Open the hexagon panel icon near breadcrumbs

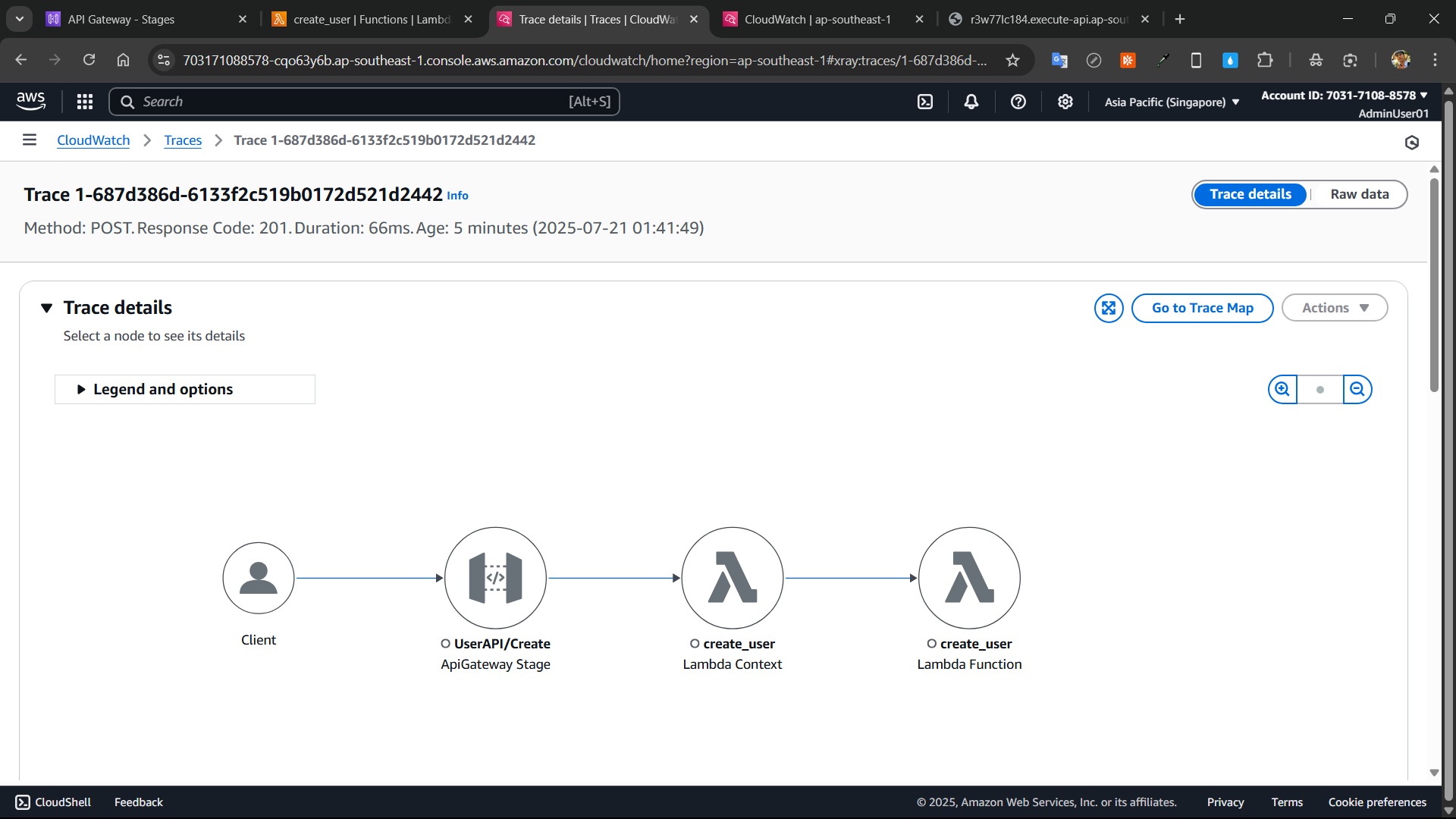(x=1412, y=143)
